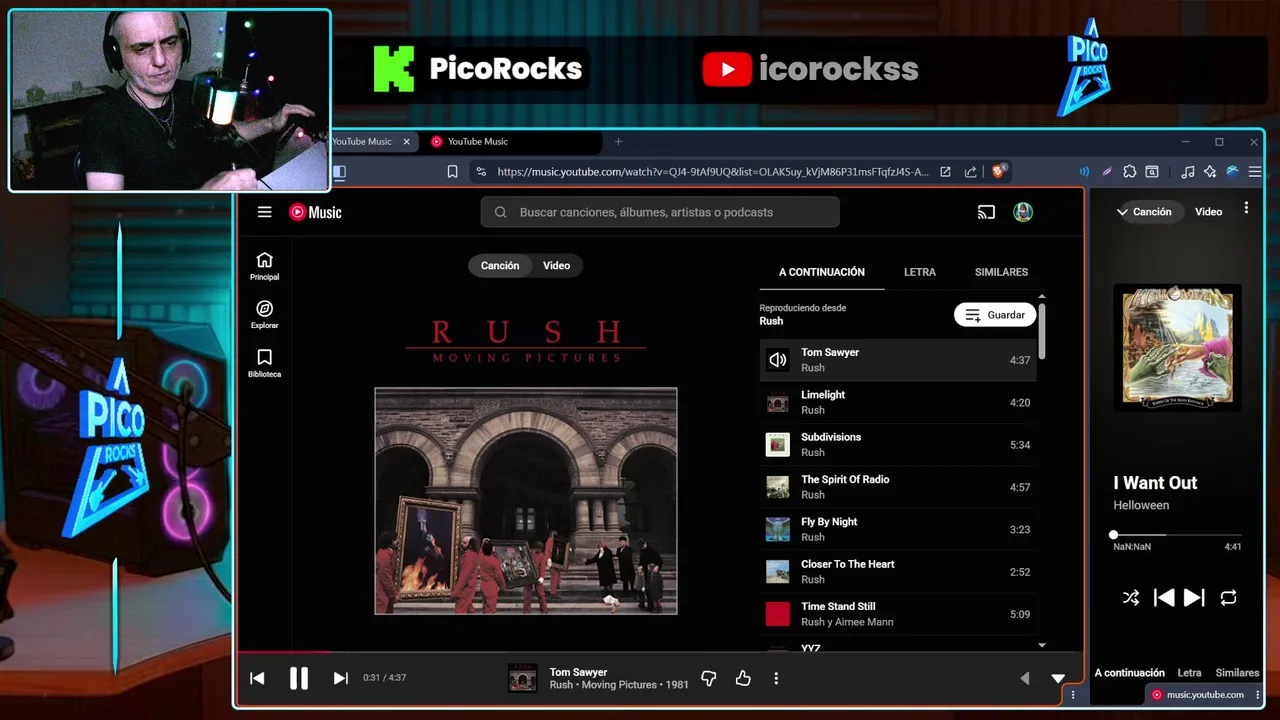Collapse player page with down triangle
Image resolution: width=1280 pixels, height=720 pixels.
(x=1058, y=678)
